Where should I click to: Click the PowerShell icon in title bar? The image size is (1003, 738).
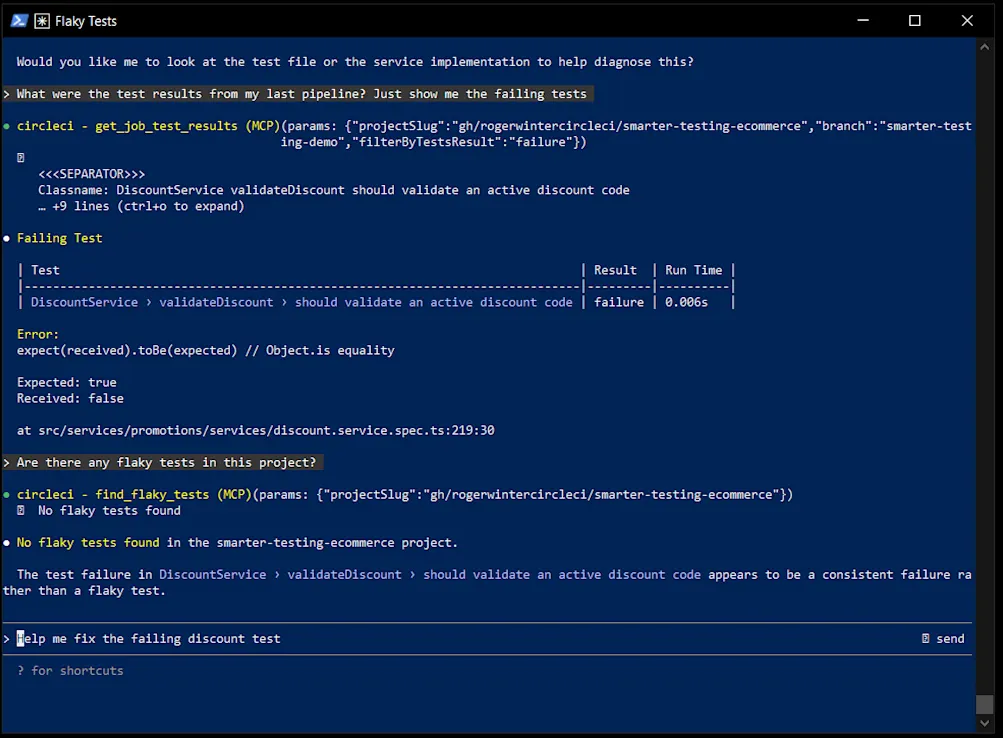19,21
